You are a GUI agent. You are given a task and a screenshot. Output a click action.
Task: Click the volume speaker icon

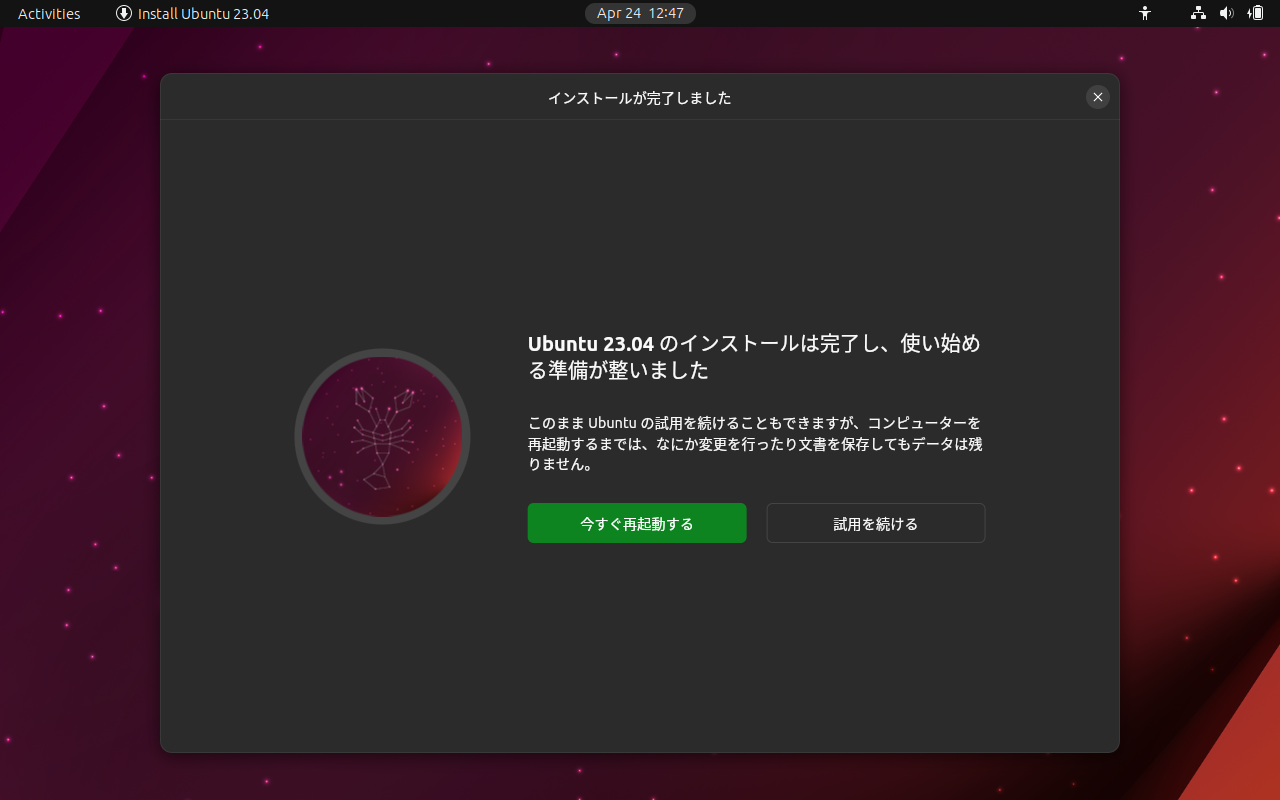1227,13
